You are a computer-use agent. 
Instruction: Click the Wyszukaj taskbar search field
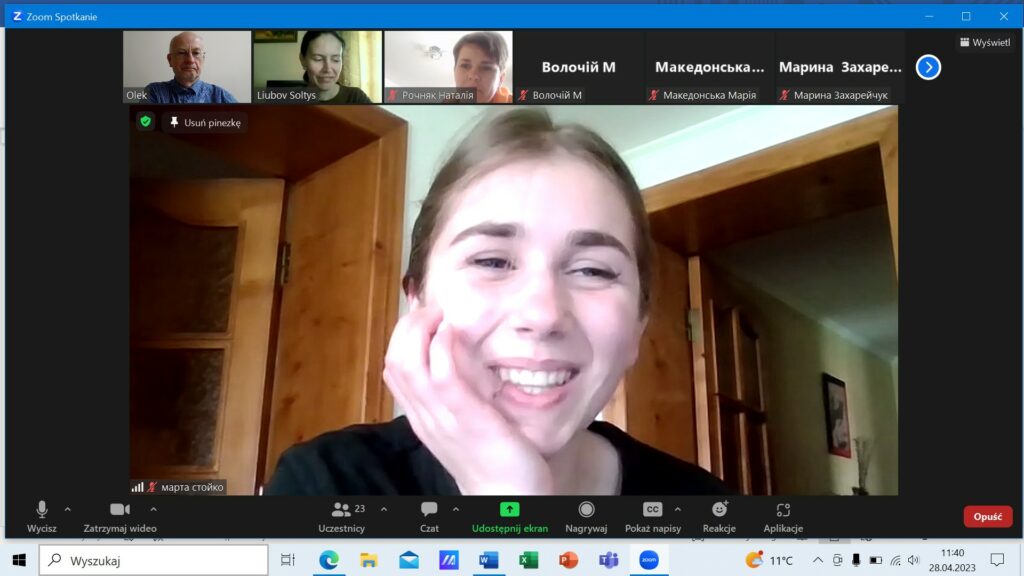[x=154, y=560]
